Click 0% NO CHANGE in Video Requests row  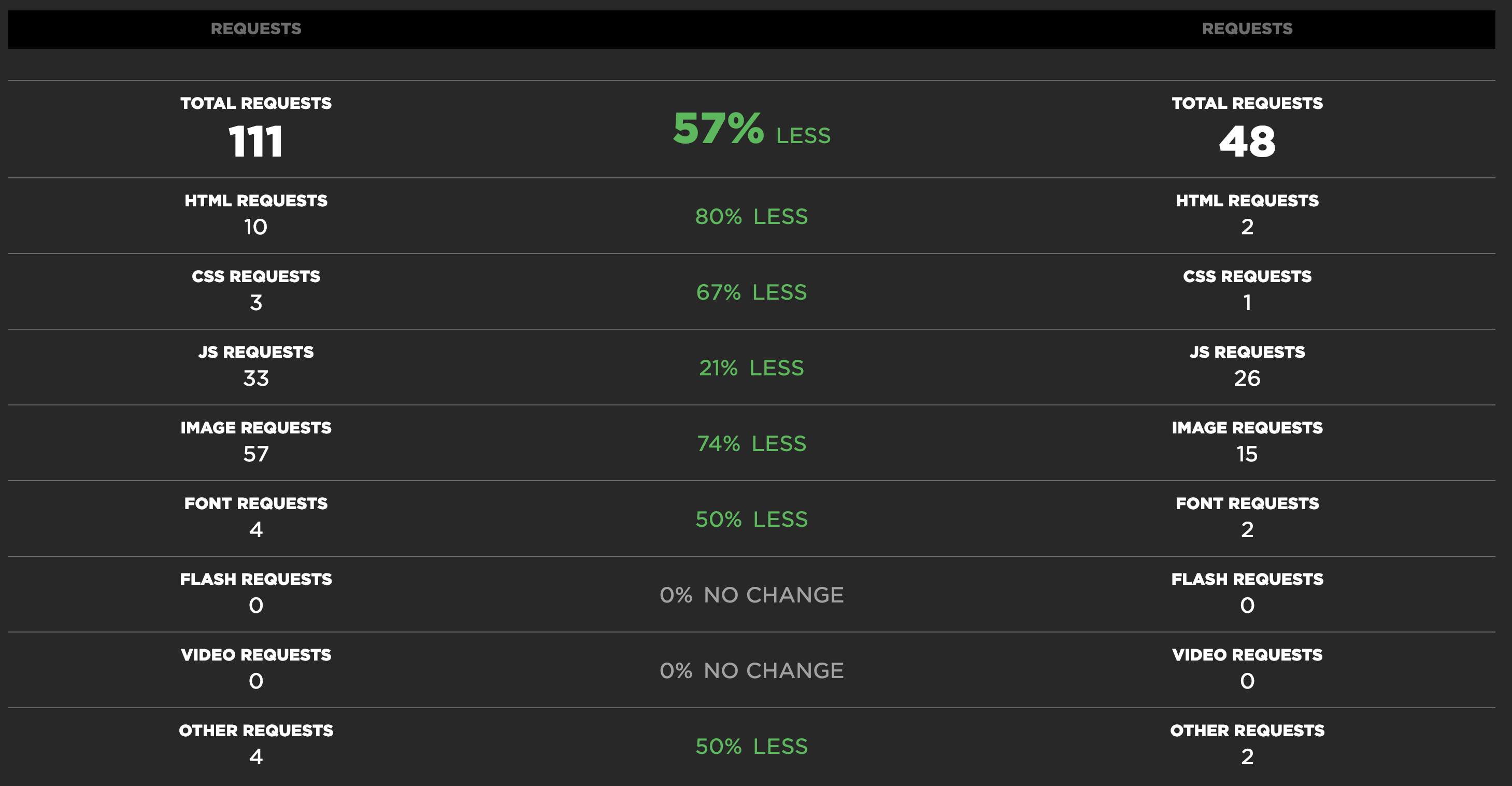[751, 671]
